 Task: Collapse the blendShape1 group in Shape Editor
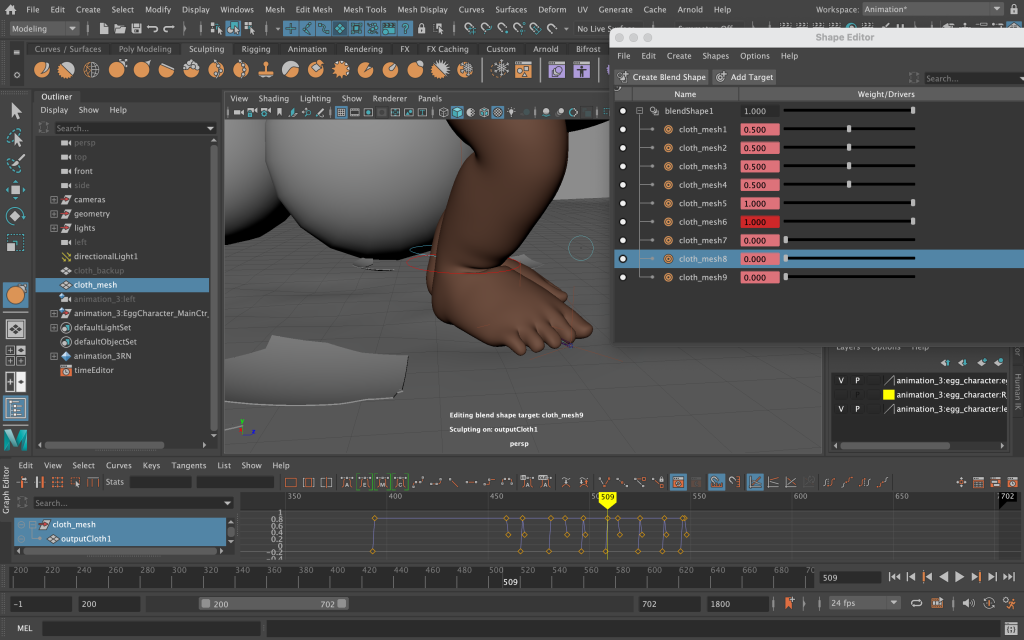coord(640,111)
